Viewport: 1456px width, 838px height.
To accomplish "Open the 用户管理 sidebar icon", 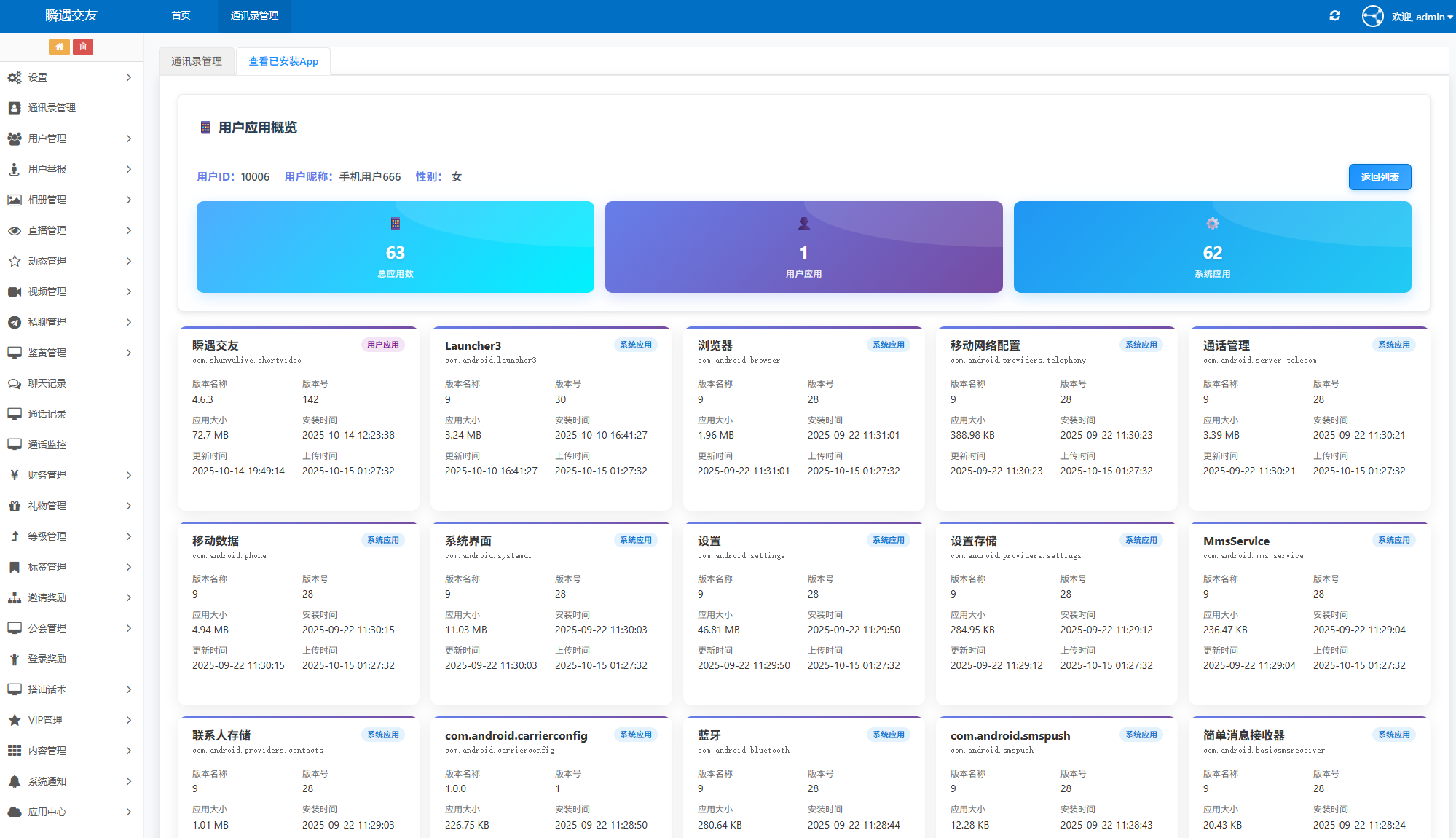I will (x=15, y=138).
